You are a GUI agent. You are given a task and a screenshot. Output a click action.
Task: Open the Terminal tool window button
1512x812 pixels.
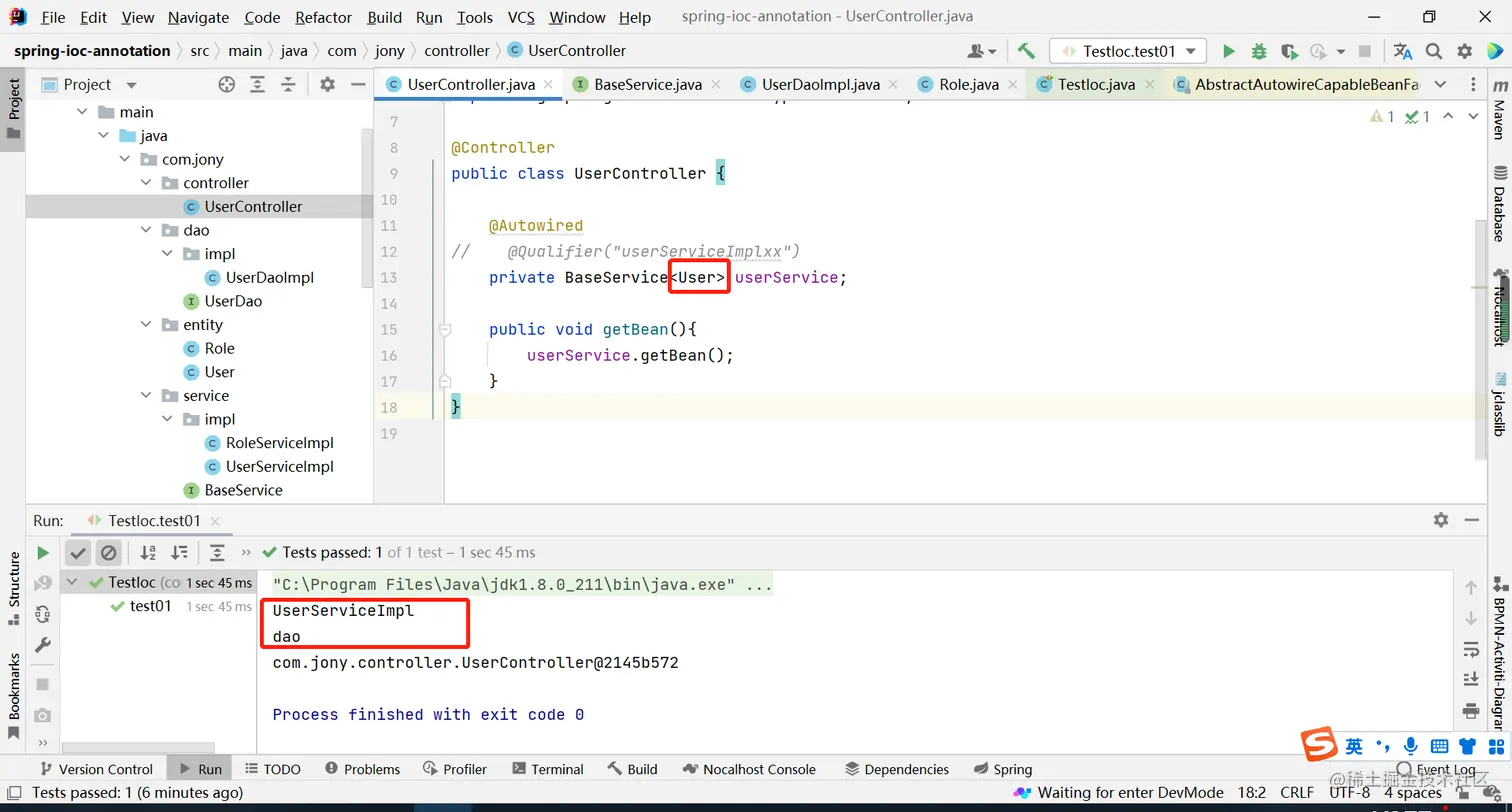click(548, 769)
